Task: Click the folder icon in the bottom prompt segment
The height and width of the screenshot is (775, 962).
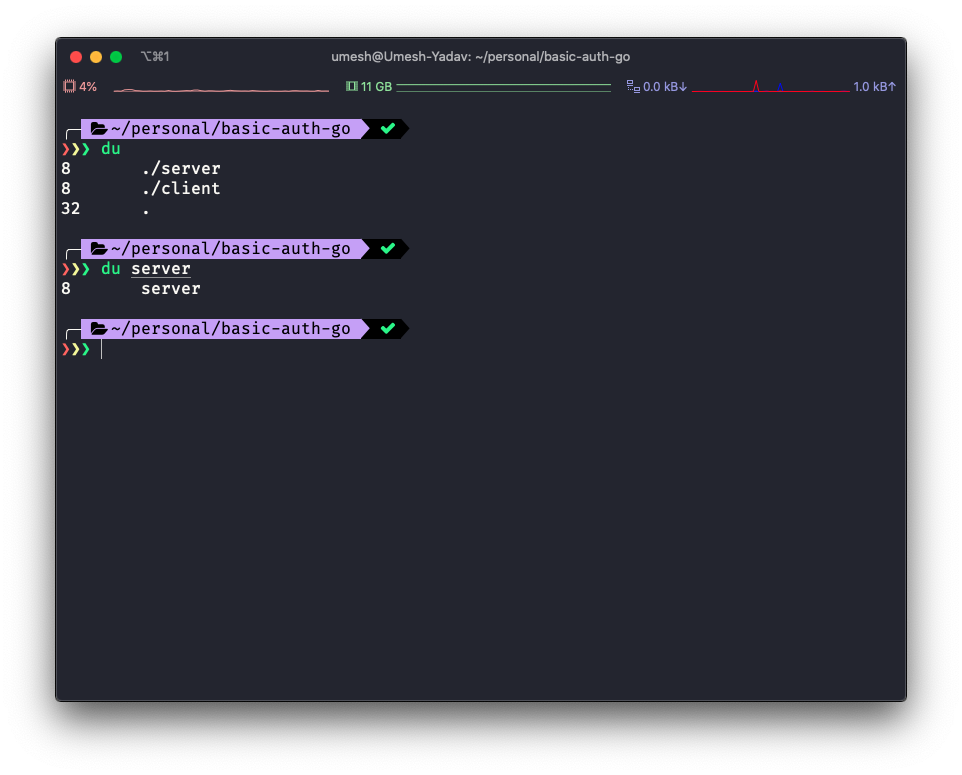Action: [x=97, y=328]
